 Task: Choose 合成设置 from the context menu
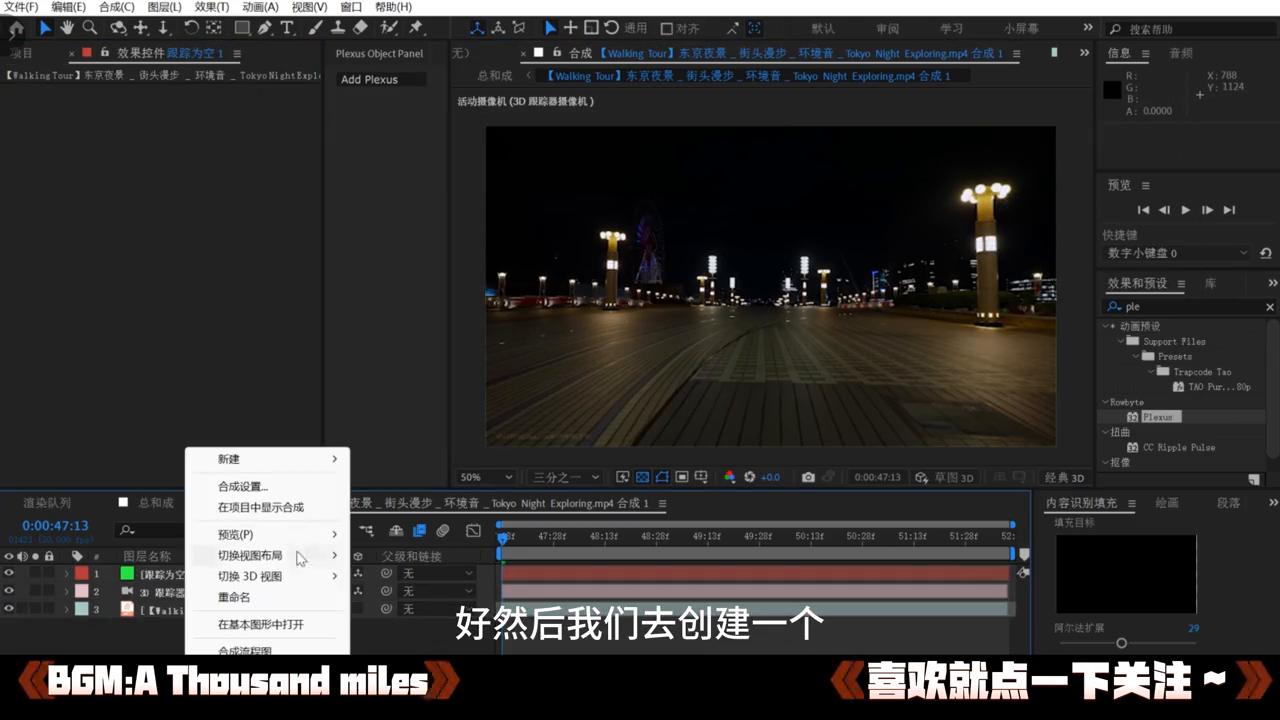pos(242,486)
